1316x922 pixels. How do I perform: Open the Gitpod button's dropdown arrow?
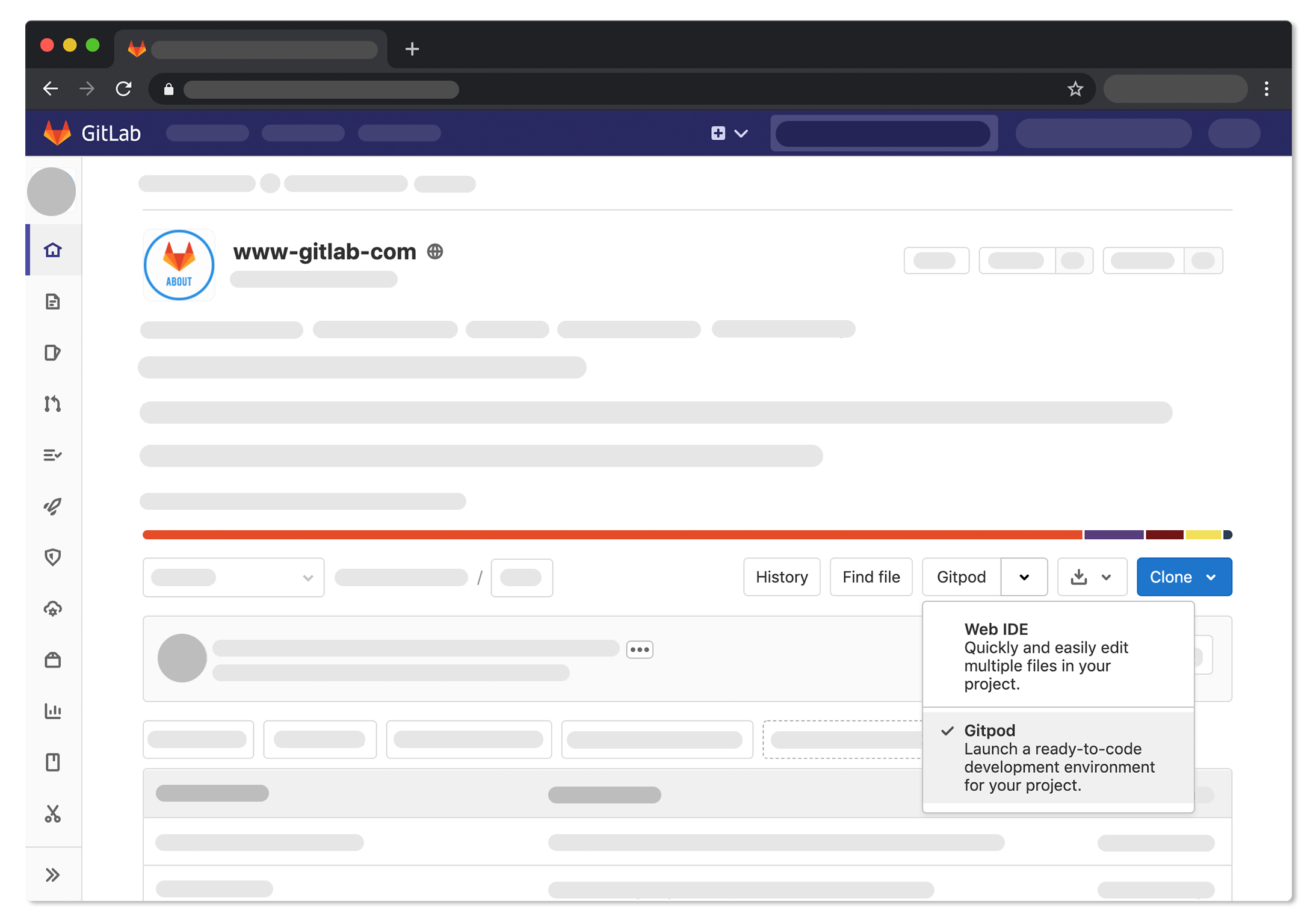point(1024,577)
